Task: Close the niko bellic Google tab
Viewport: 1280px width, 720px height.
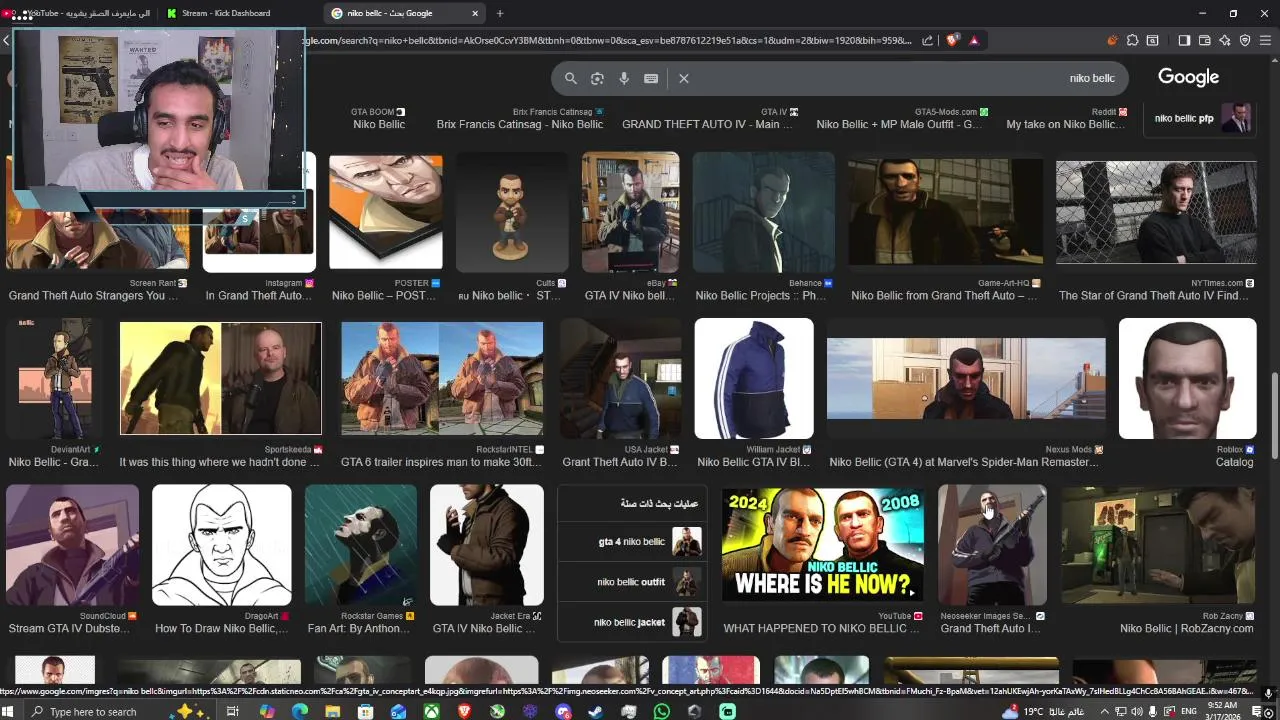Action: pyautogui.click(x=475, y=13)
